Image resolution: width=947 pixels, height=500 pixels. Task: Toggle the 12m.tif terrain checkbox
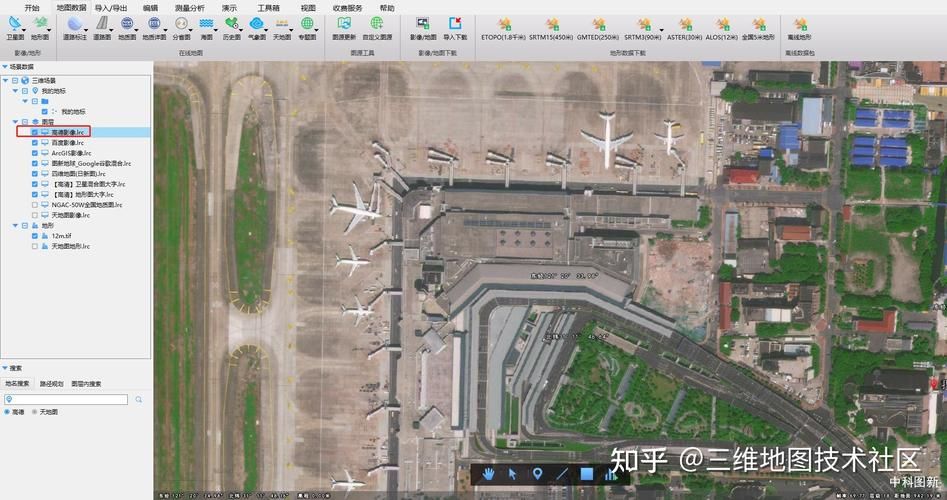pyautogui.click(x=35, y=236)
